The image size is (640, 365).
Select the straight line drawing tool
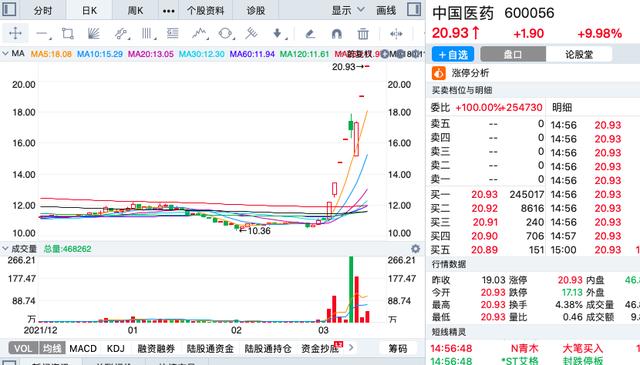click(43, 33)
